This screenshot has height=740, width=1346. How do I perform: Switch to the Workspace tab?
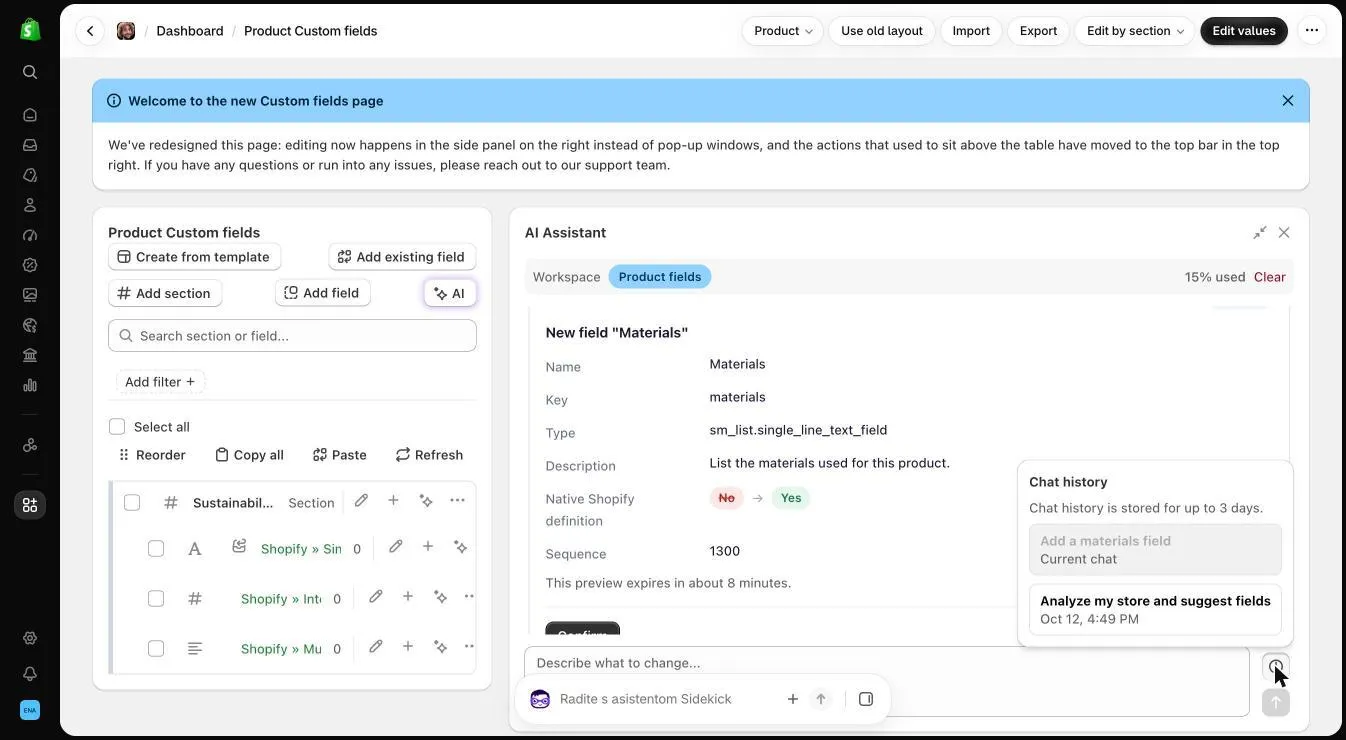[566, 277]
